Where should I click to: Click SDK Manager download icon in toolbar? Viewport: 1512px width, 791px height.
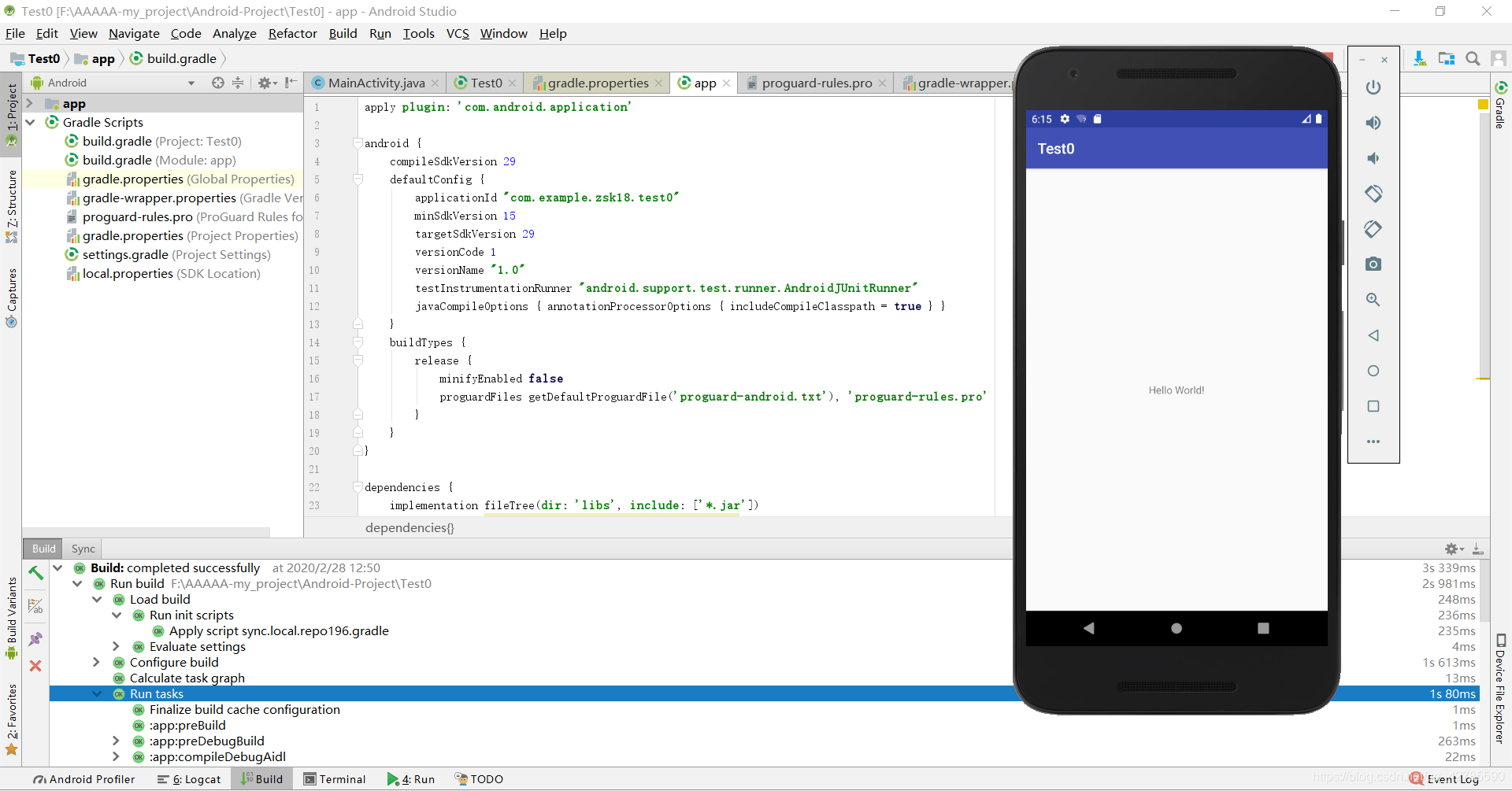[x=1420, y=59]
